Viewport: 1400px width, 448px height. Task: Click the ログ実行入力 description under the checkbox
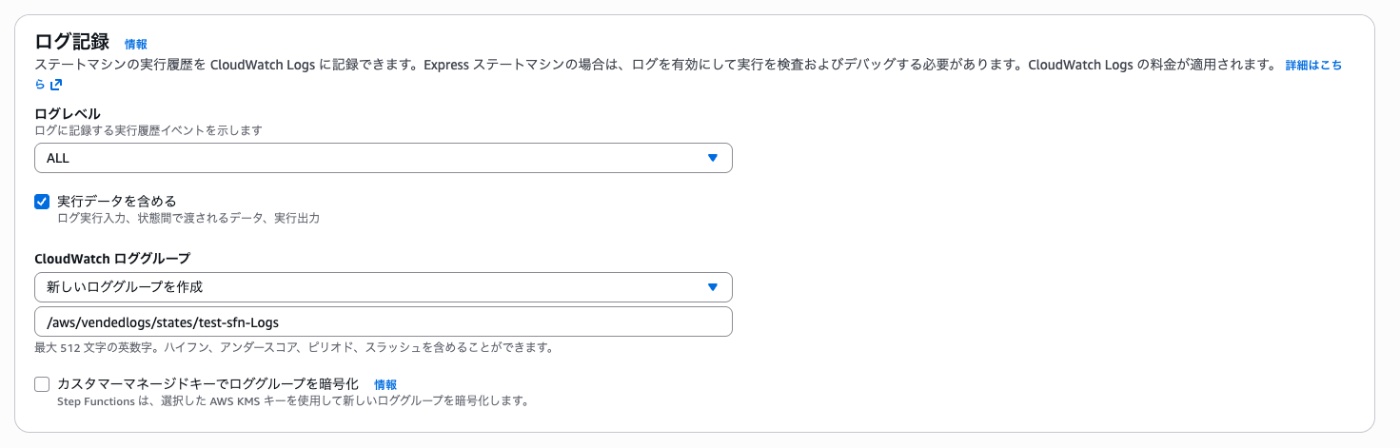188,217
